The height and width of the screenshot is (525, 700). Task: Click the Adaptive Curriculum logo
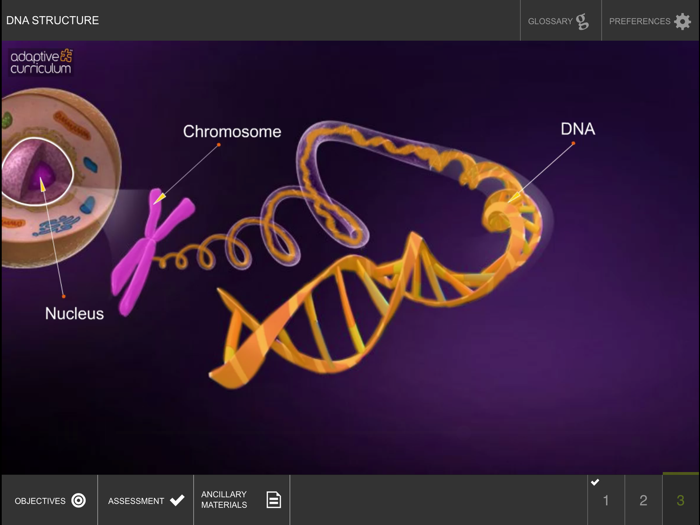click(41, 61)
